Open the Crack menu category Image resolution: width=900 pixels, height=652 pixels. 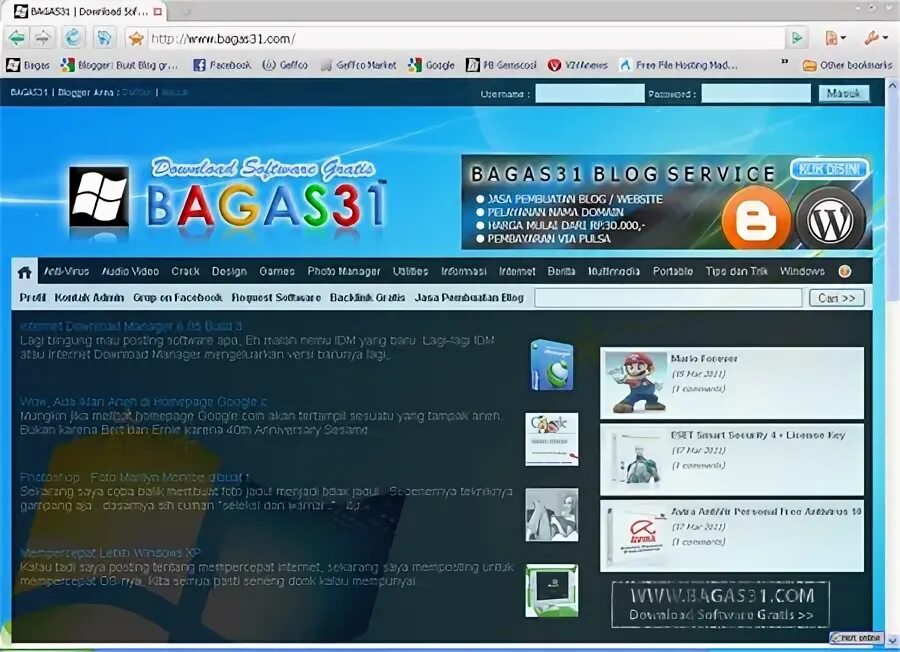coord(185,271)
